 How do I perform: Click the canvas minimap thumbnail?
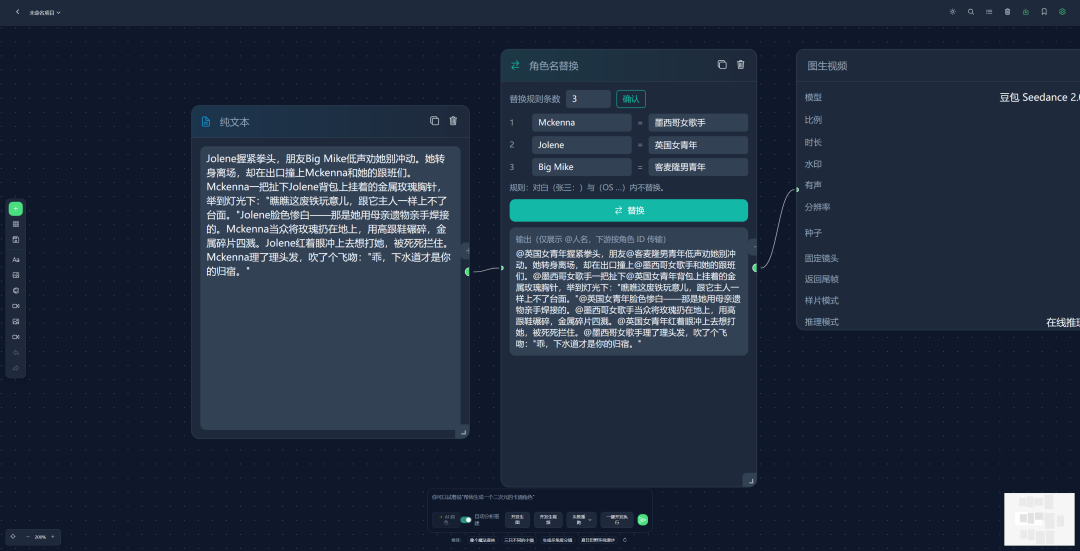[x=1039, y=519]
